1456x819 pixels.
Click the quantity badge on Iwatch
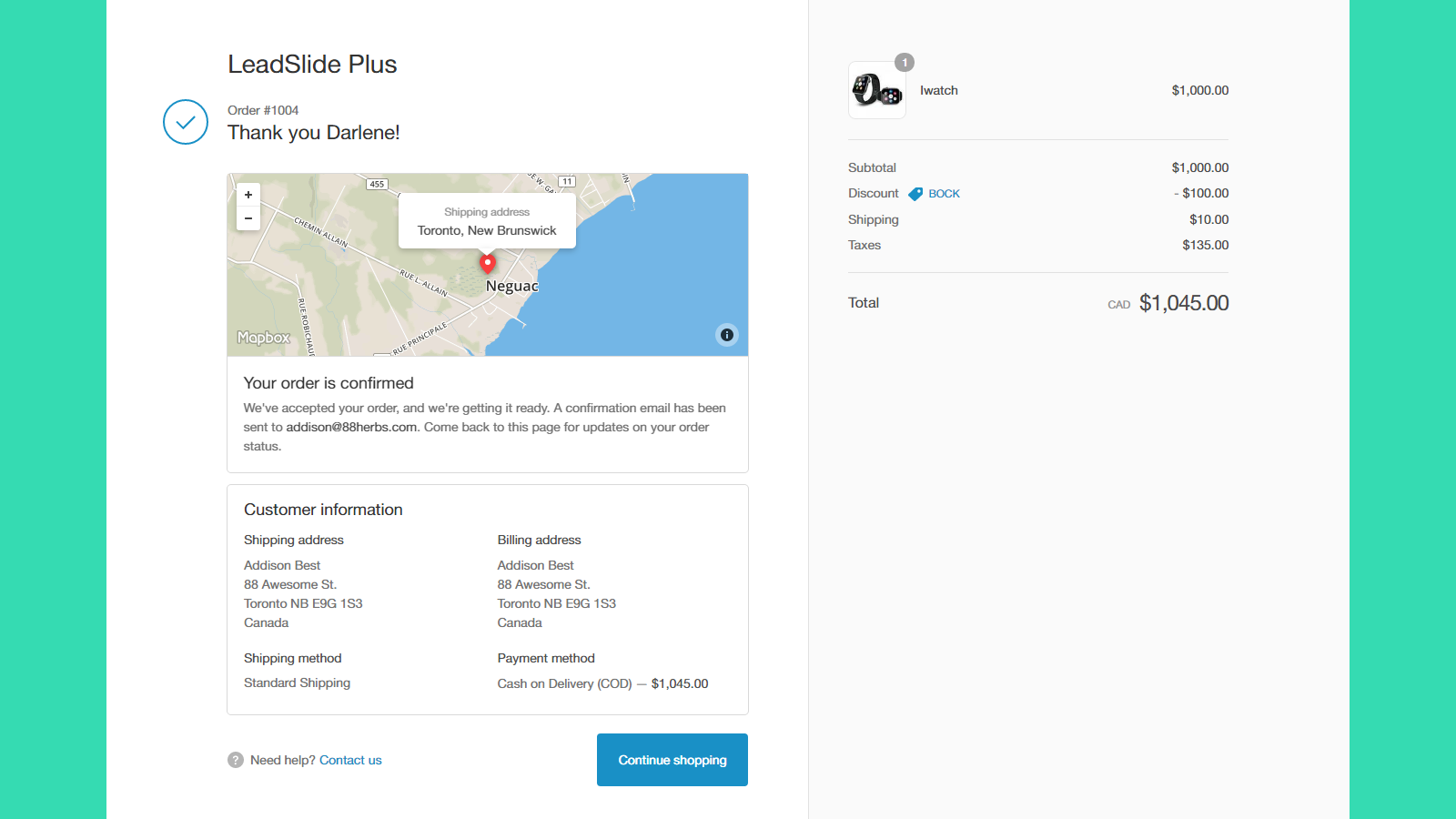[905, 62]
